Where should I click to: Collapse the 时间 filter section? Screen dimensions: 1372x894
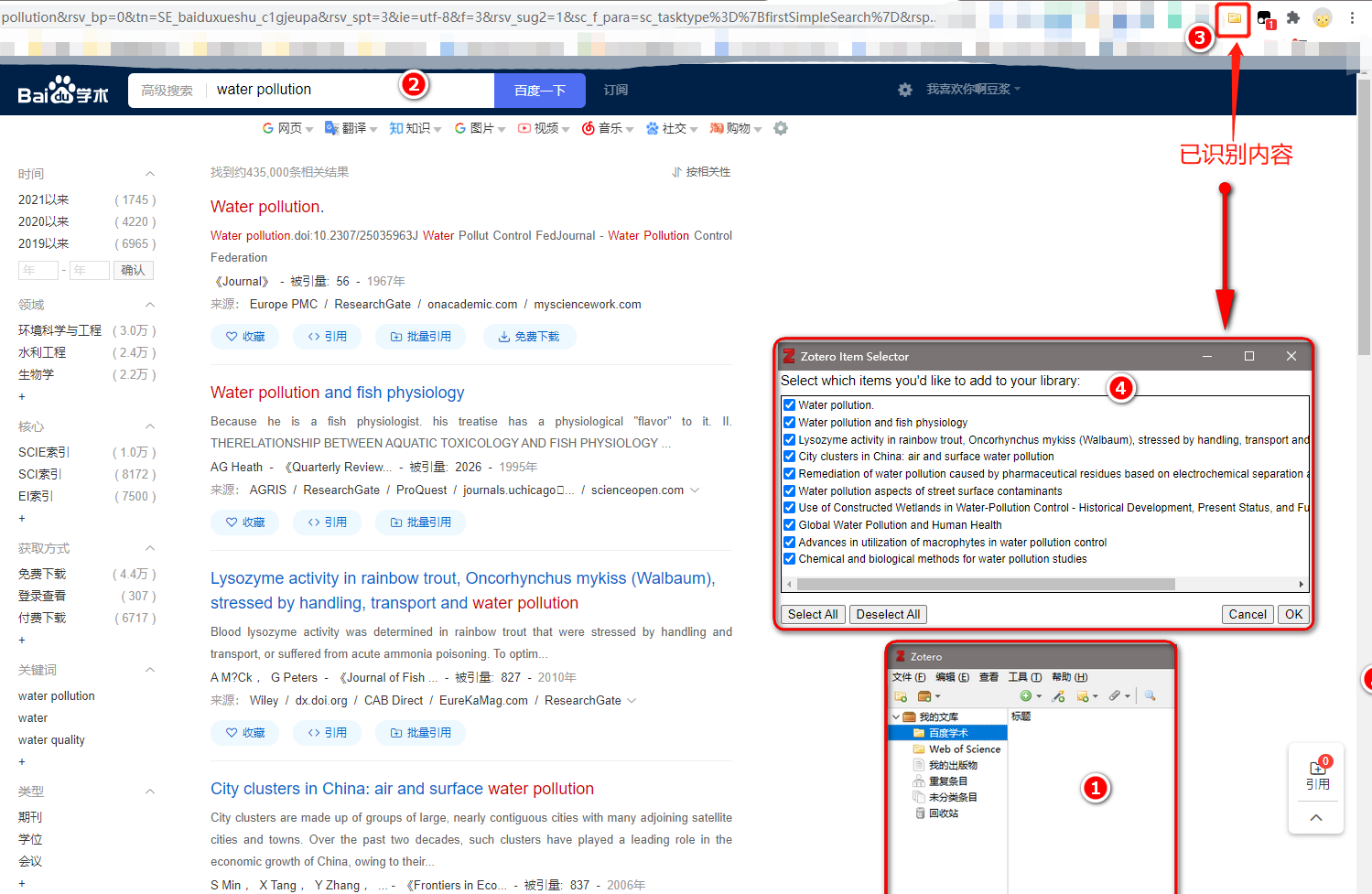pyautogui.click(x=150, y=174)
